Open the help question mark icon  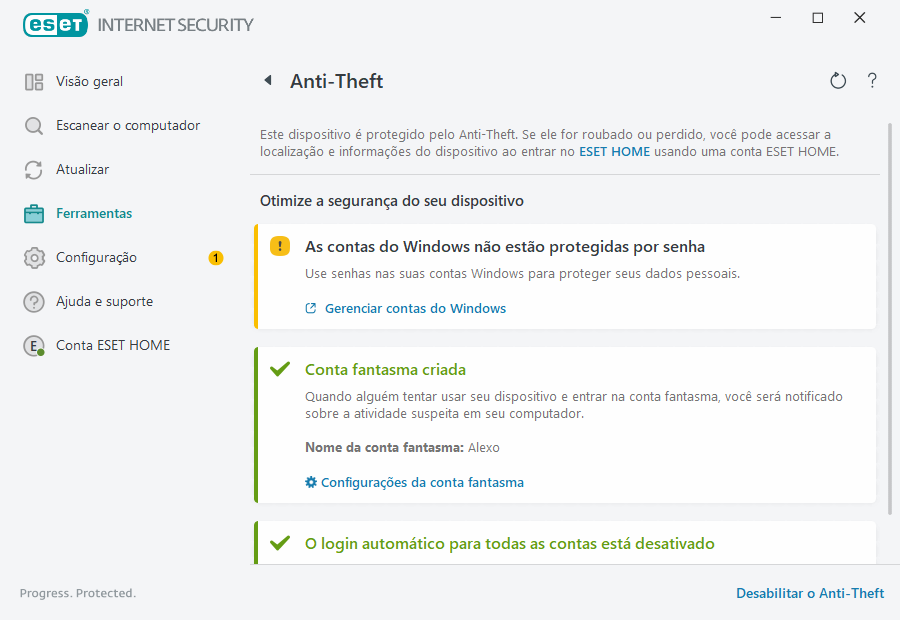coord(871,81)
